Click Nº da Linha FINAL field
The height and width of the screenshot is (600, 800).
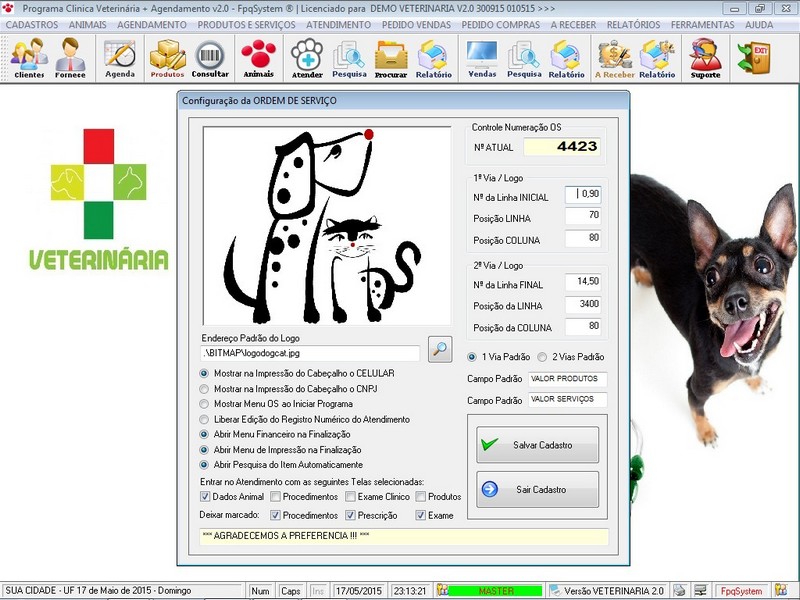583,282
